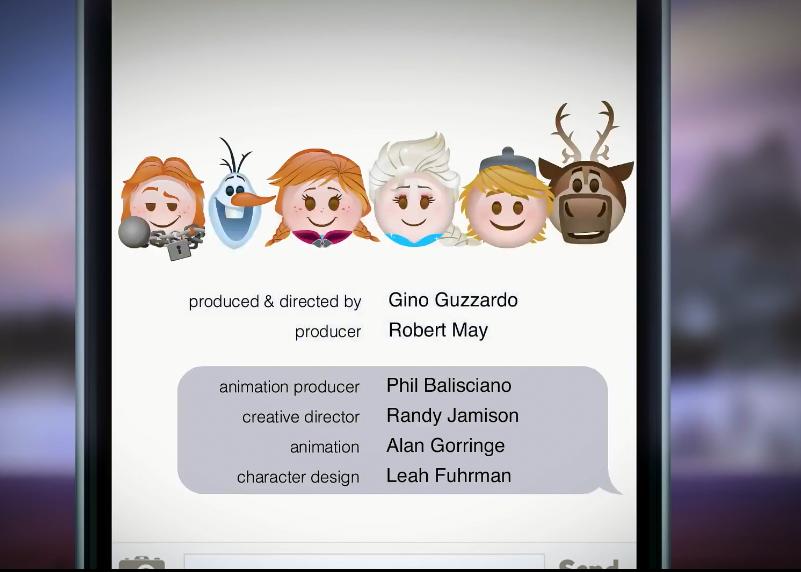801x572 pixels.
Task: Click the name Leah Fuhrman
Action: (x=449, y=476)
